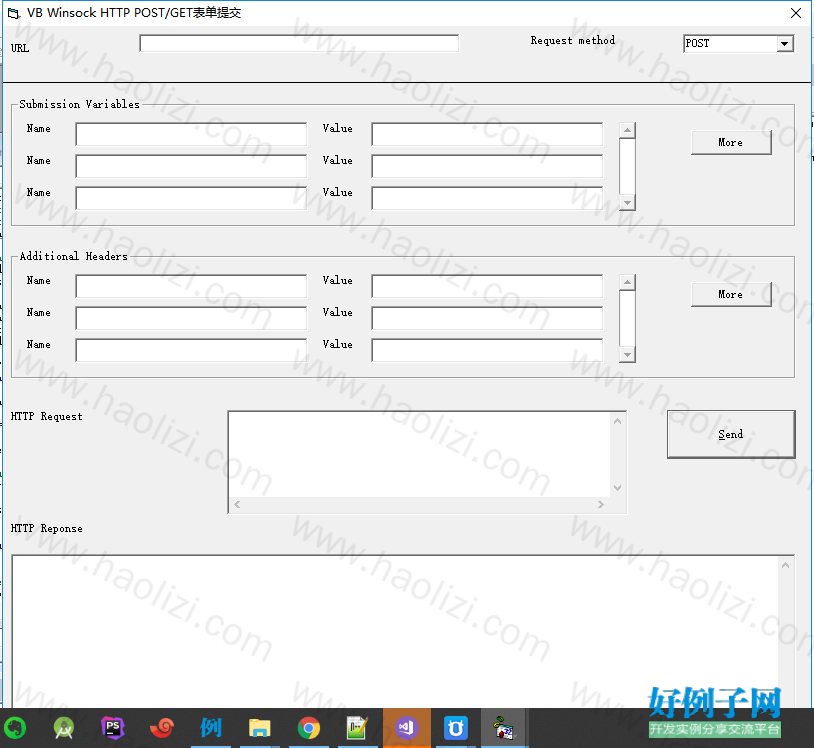The height and width of the screenshot is (748, 814).
Task: Open Google Chrome from the taskbar
Action: point(309,728)
